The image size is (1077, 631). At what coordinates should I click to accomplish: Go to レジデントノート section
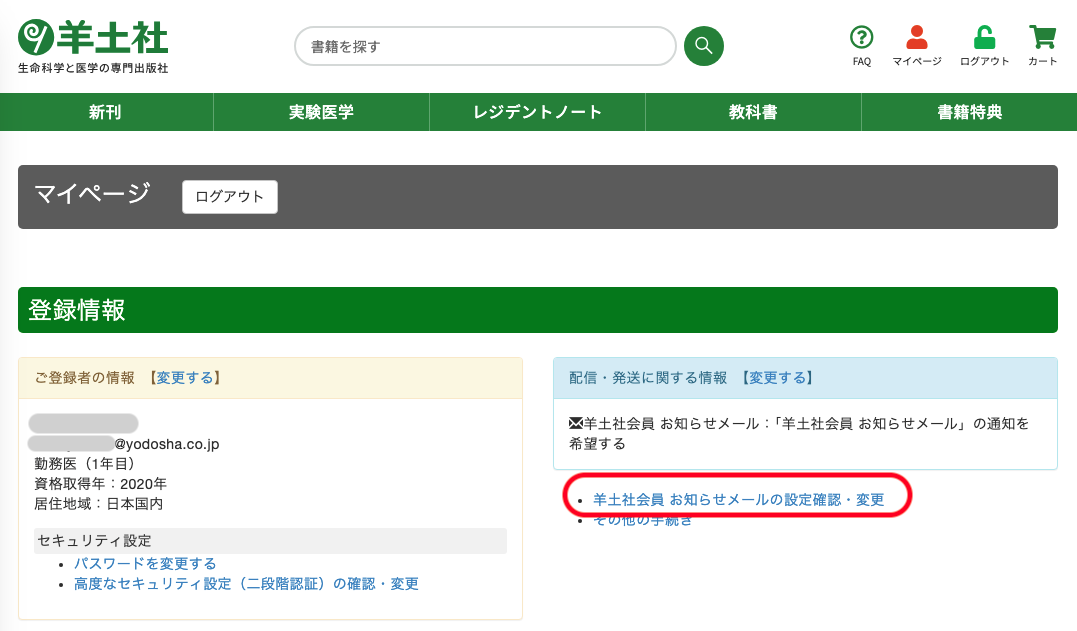(537, 112)
